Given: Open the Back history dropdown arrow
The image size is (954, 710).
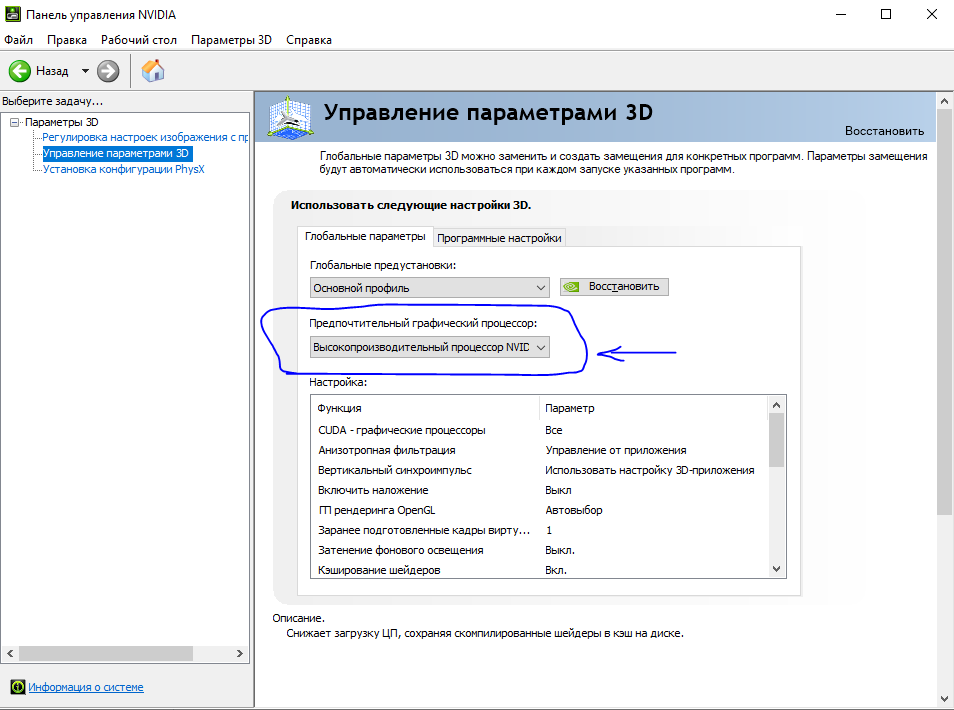Looking at the screenshot, I should click(x=85, y=71).
